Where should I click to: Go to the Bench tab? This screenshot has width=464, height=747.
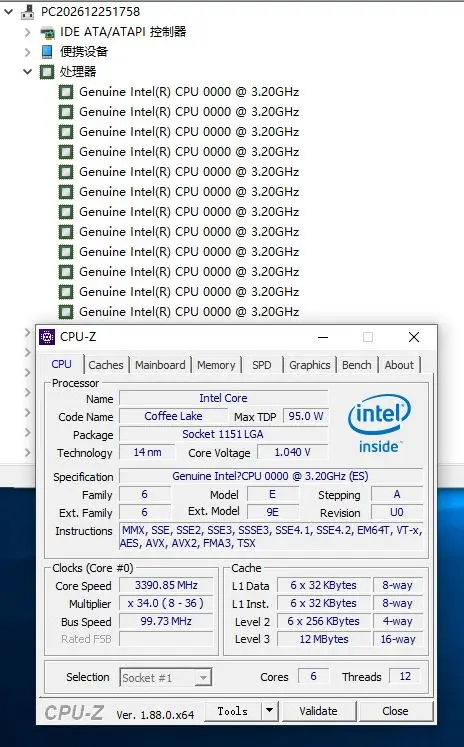pos(356,365)
